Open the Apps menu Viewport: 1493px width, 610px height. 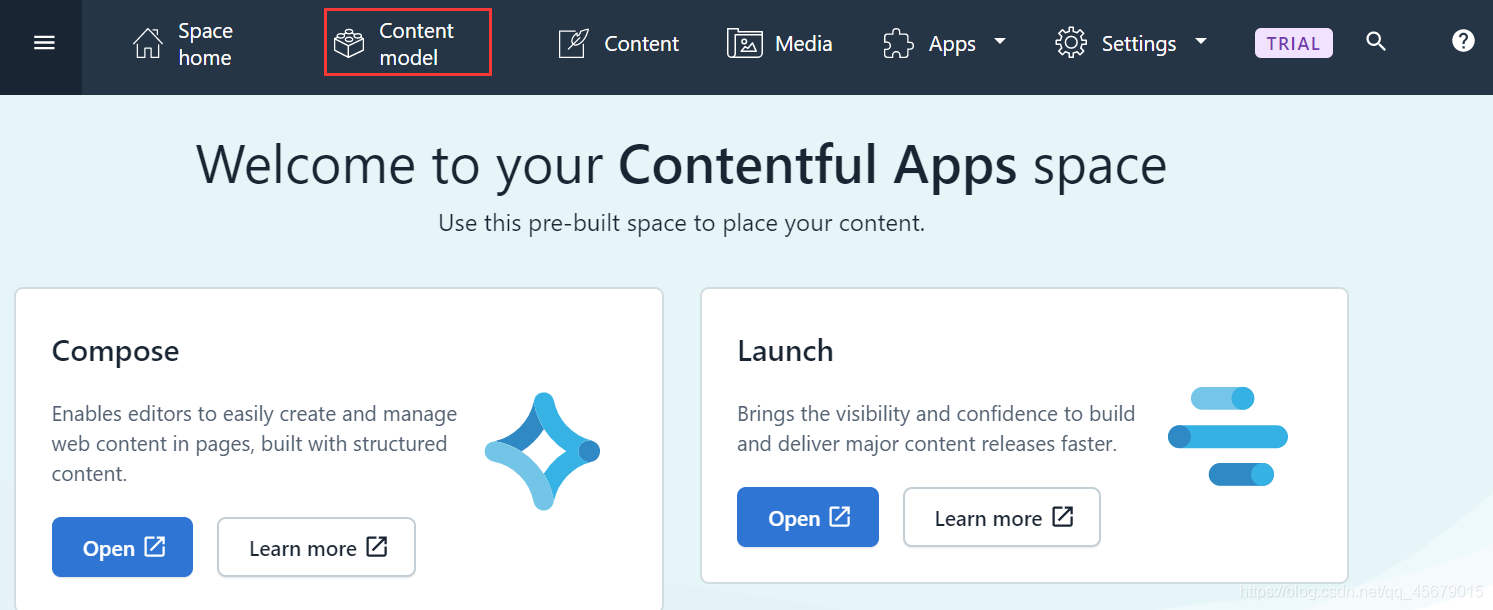pyautogui.click(x=944, y=44)
